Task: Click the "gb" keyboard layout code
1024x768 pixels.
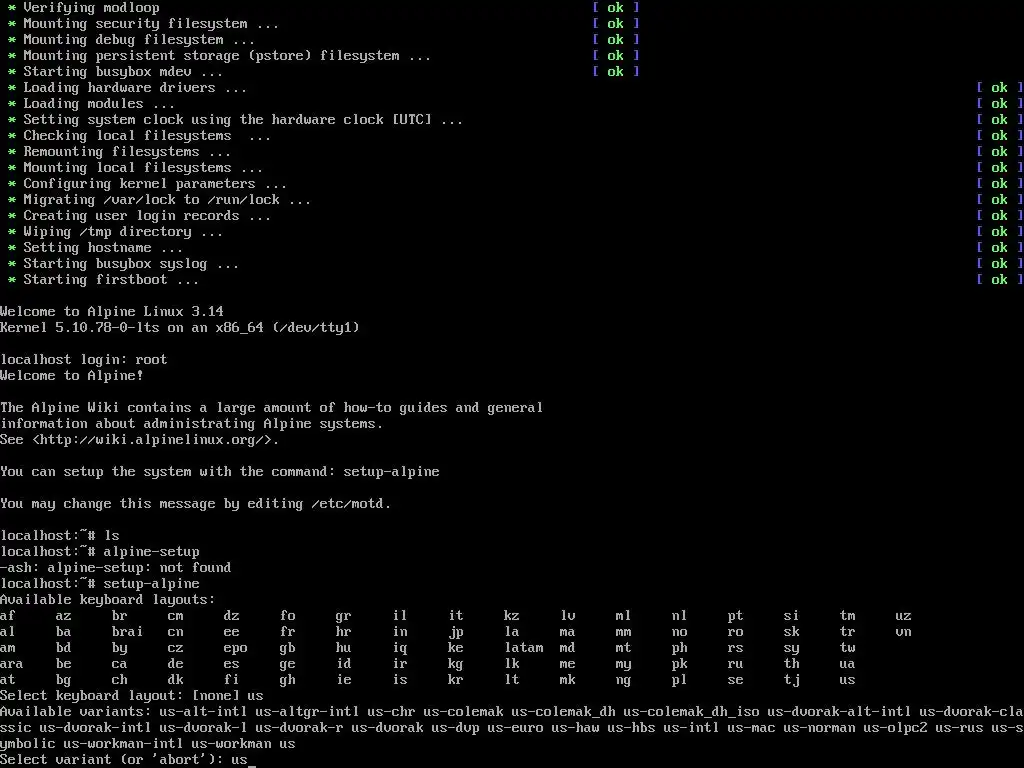Action: pos(287,648)
